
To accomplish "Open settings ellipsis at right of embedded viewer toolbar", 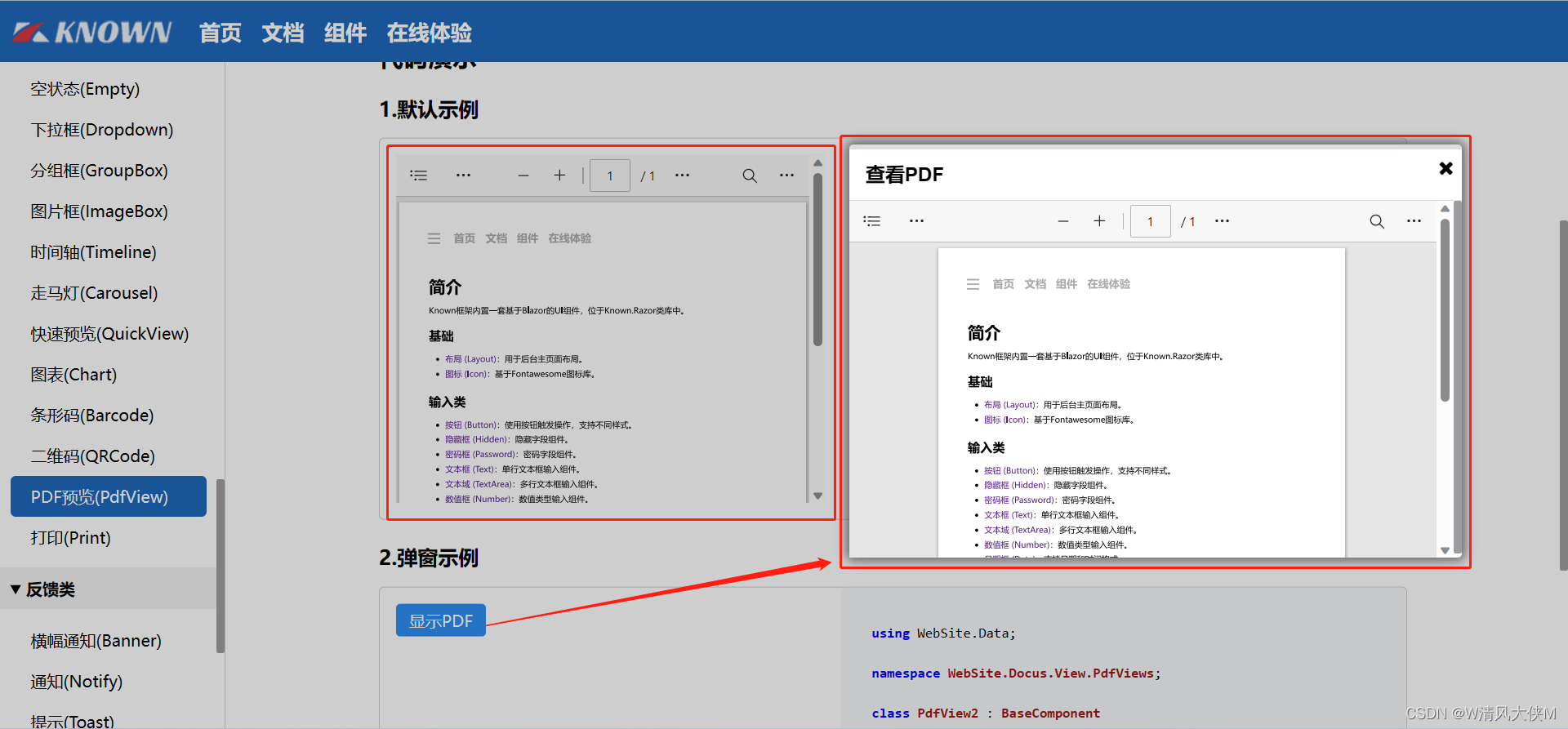I will [786, 176].
